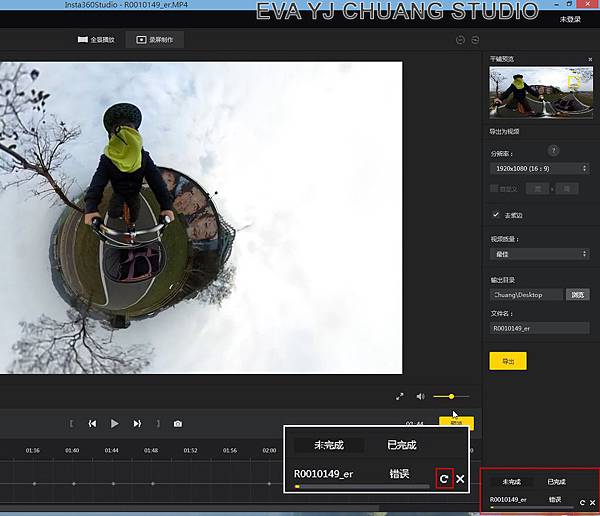Image resolution: width=600 pixels, height=516 pixels.
Task: Click the 浏览 browse button
Action: coord(578,295)
